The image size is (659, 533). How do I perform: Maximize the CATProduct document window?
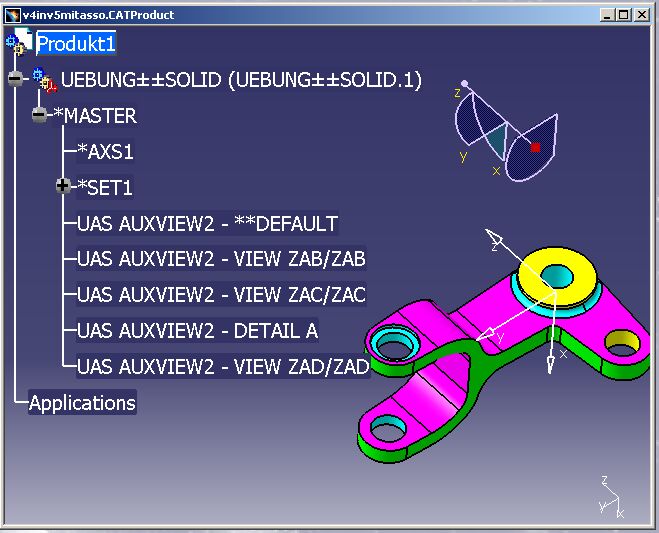623,16
